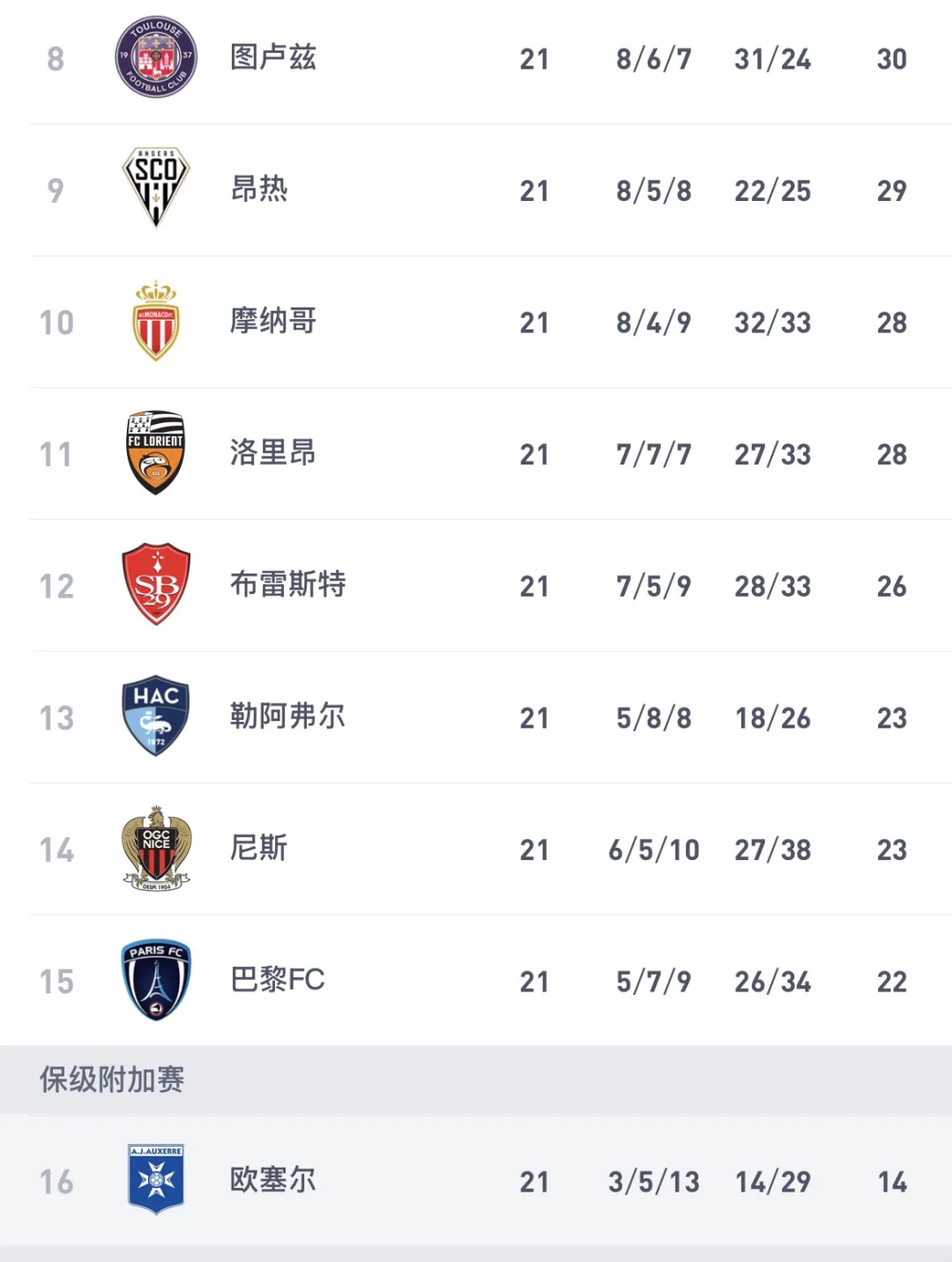
Task: Tap 尼斯 win/draw/loss record 6/5/10
Action: (653, 850)
